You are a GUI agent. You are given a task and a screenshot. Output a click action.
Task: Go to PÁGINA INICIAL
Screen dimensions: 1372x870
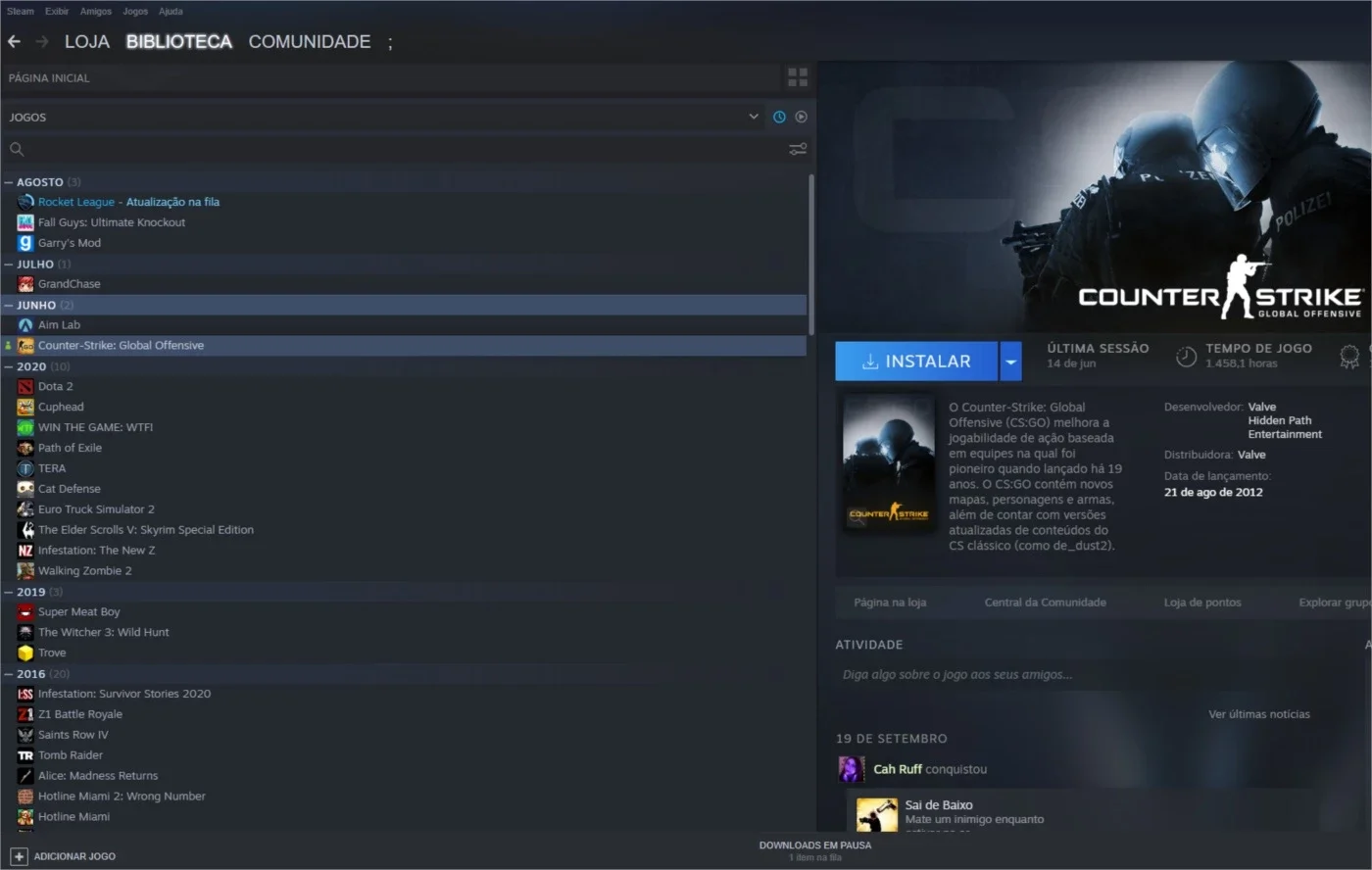49,77
